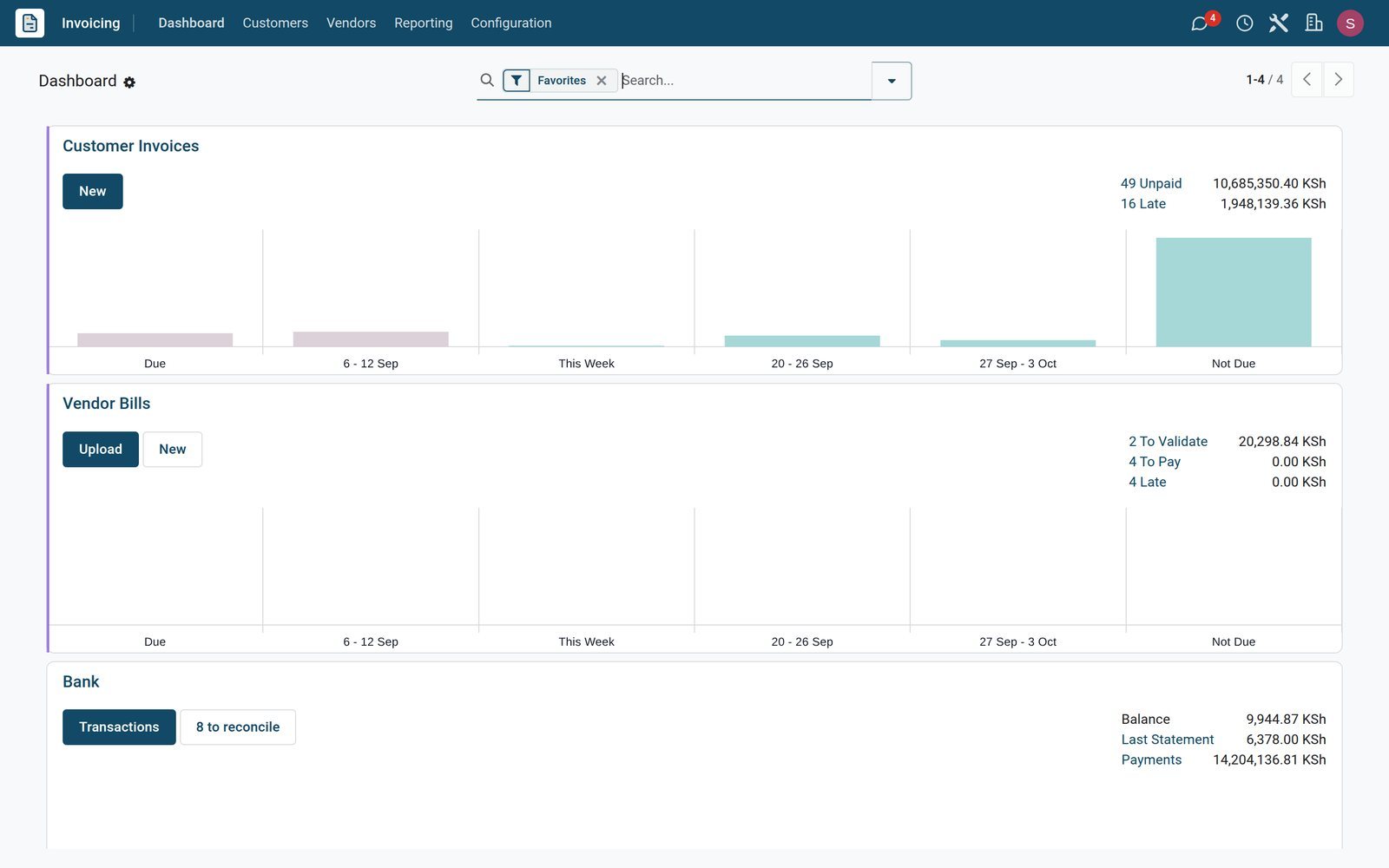Open Dashboard settings gear icon
The height and width of the screenshot is (868, 1389).
tap(129, 82)
